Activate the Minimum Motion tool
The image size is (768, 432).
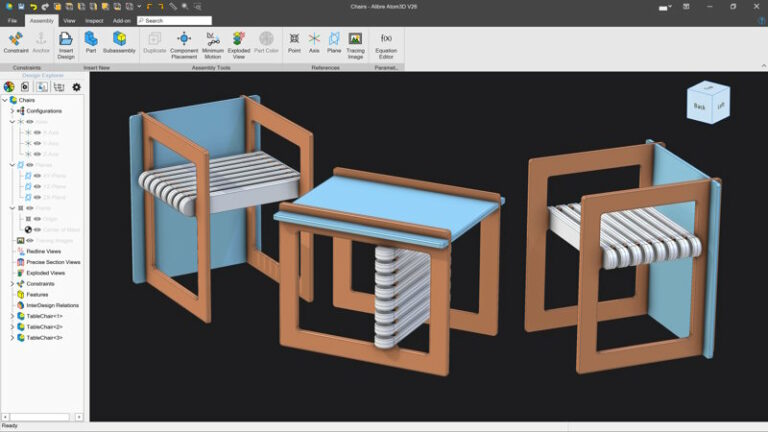point(213,45)
